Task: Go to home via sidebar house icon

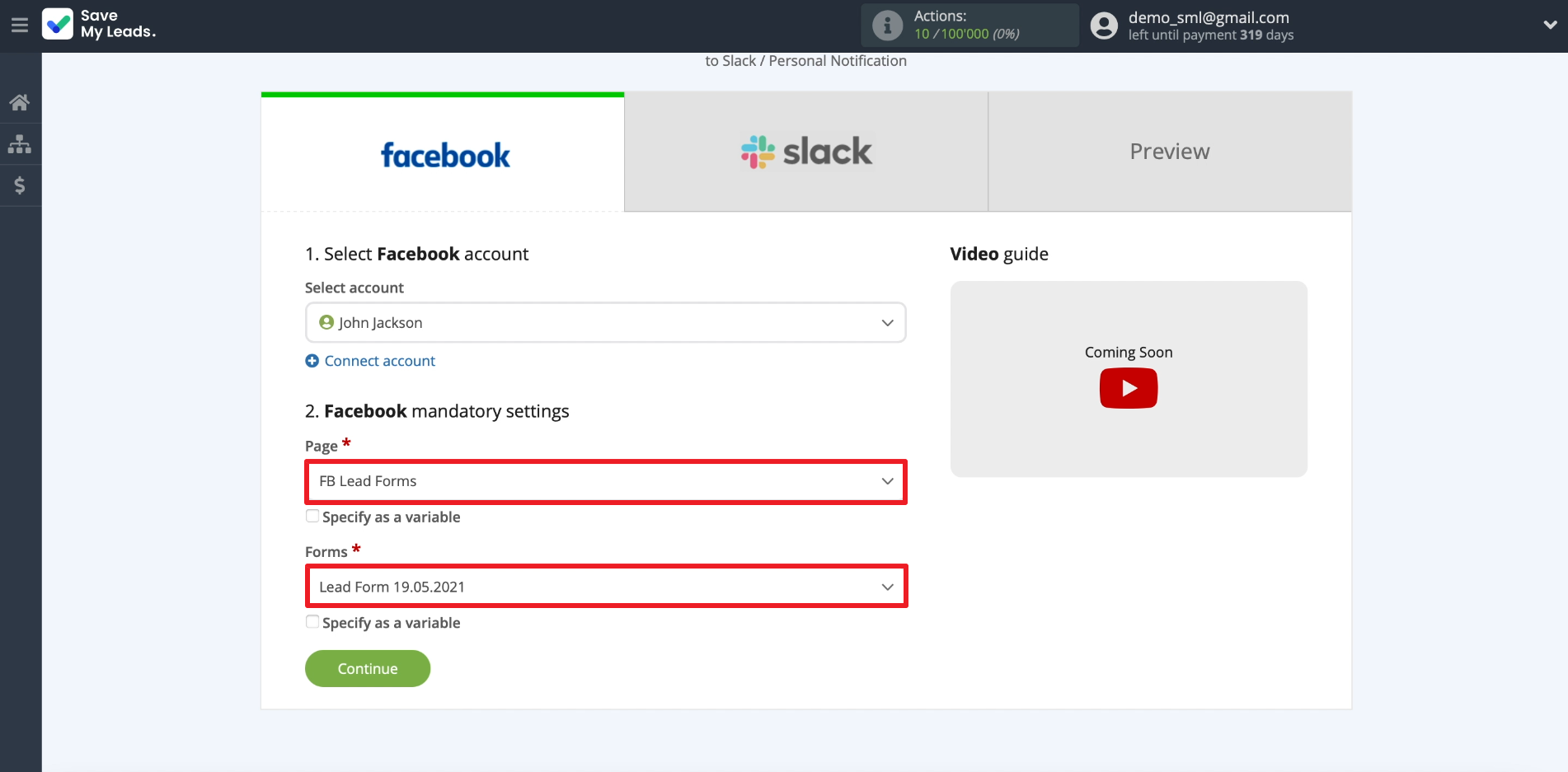Action: pos(20,102)
